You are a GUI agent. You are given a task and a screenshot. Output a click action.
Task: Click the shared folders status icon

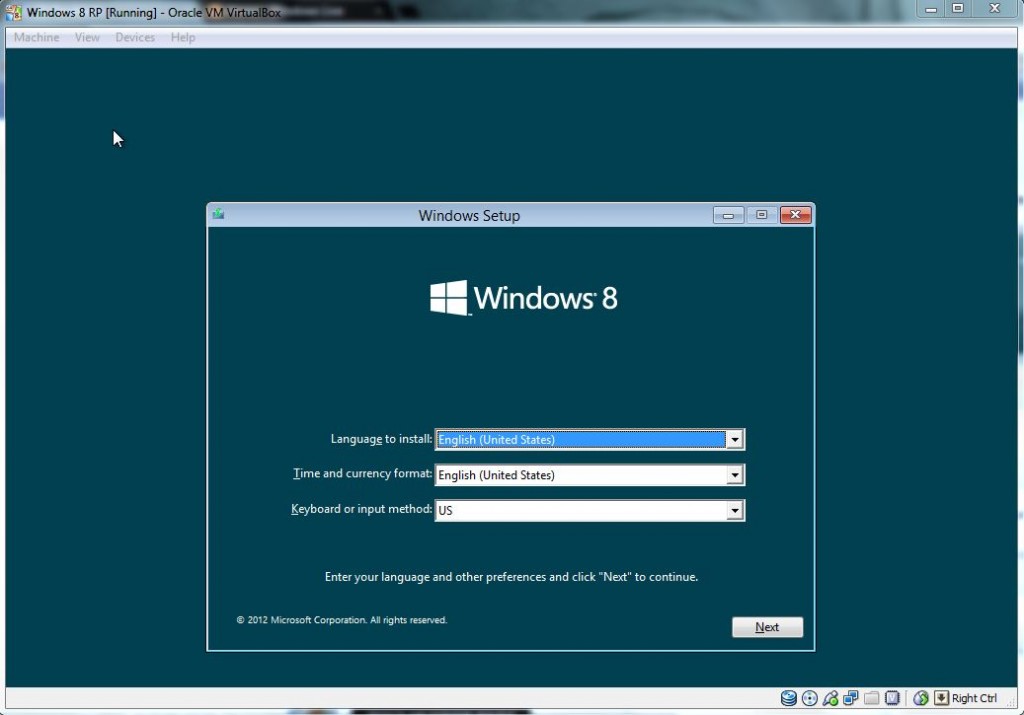tap(871, 698)
